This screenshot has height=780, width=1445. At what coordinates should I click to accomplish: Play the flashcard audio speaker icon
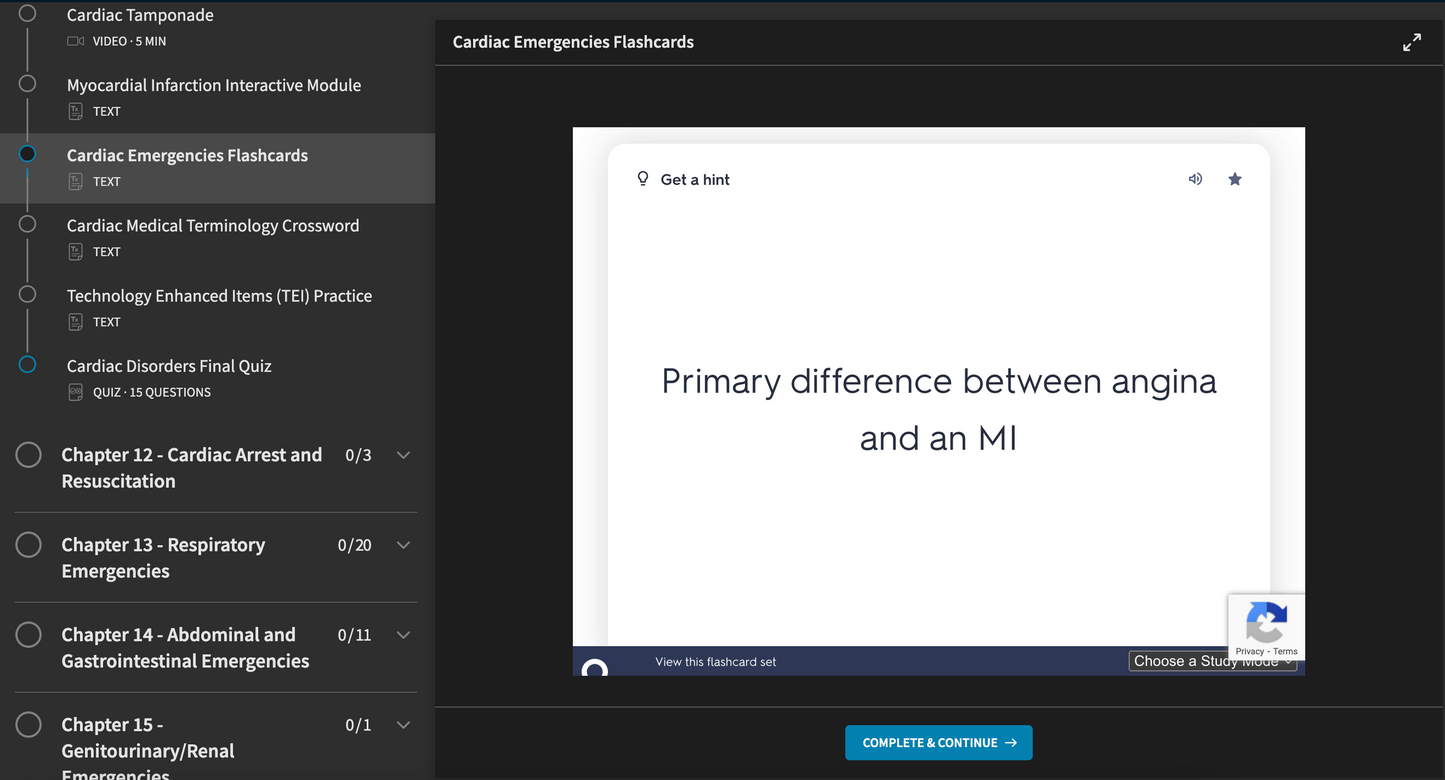(1195, 179)
